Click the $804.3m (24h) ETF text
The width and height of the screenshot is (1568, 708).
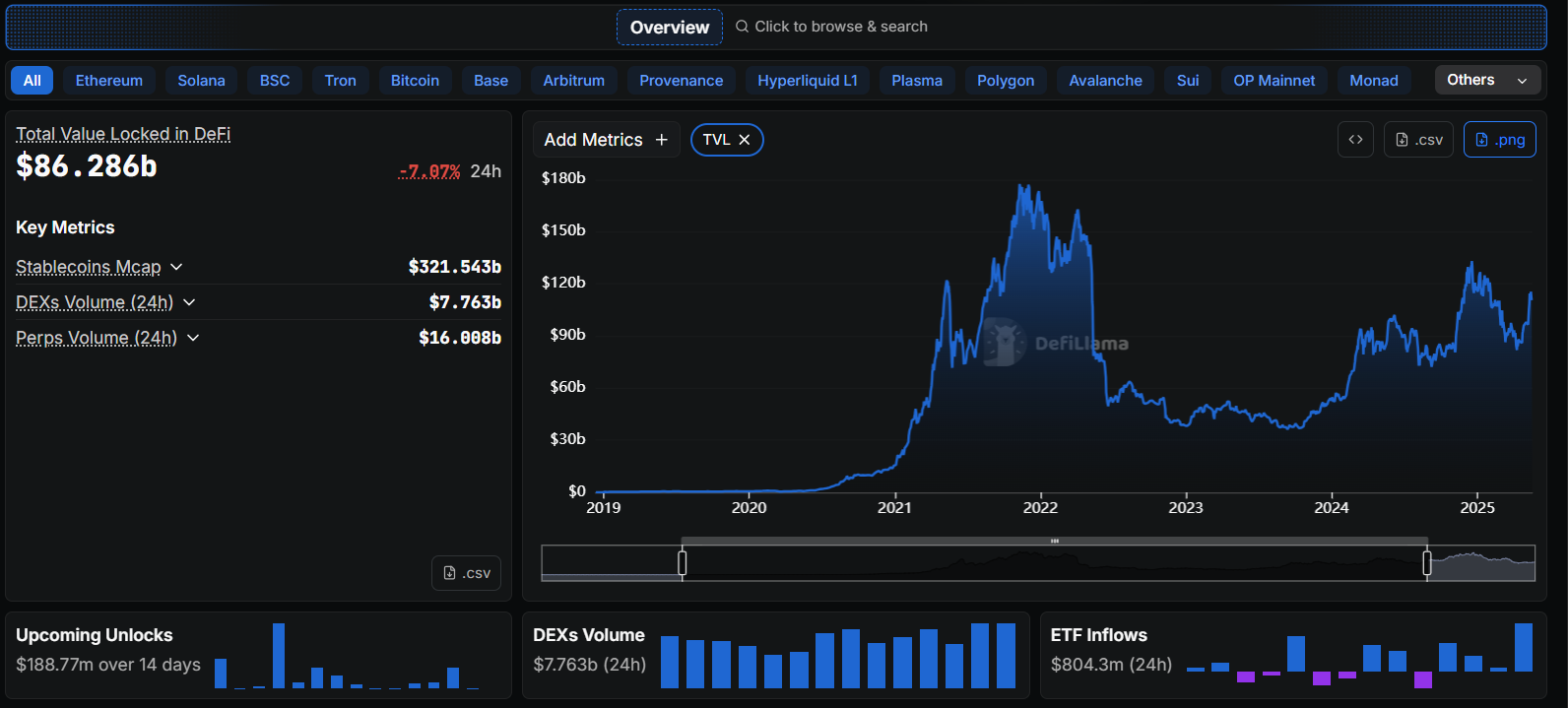[x=1112, y=665]
